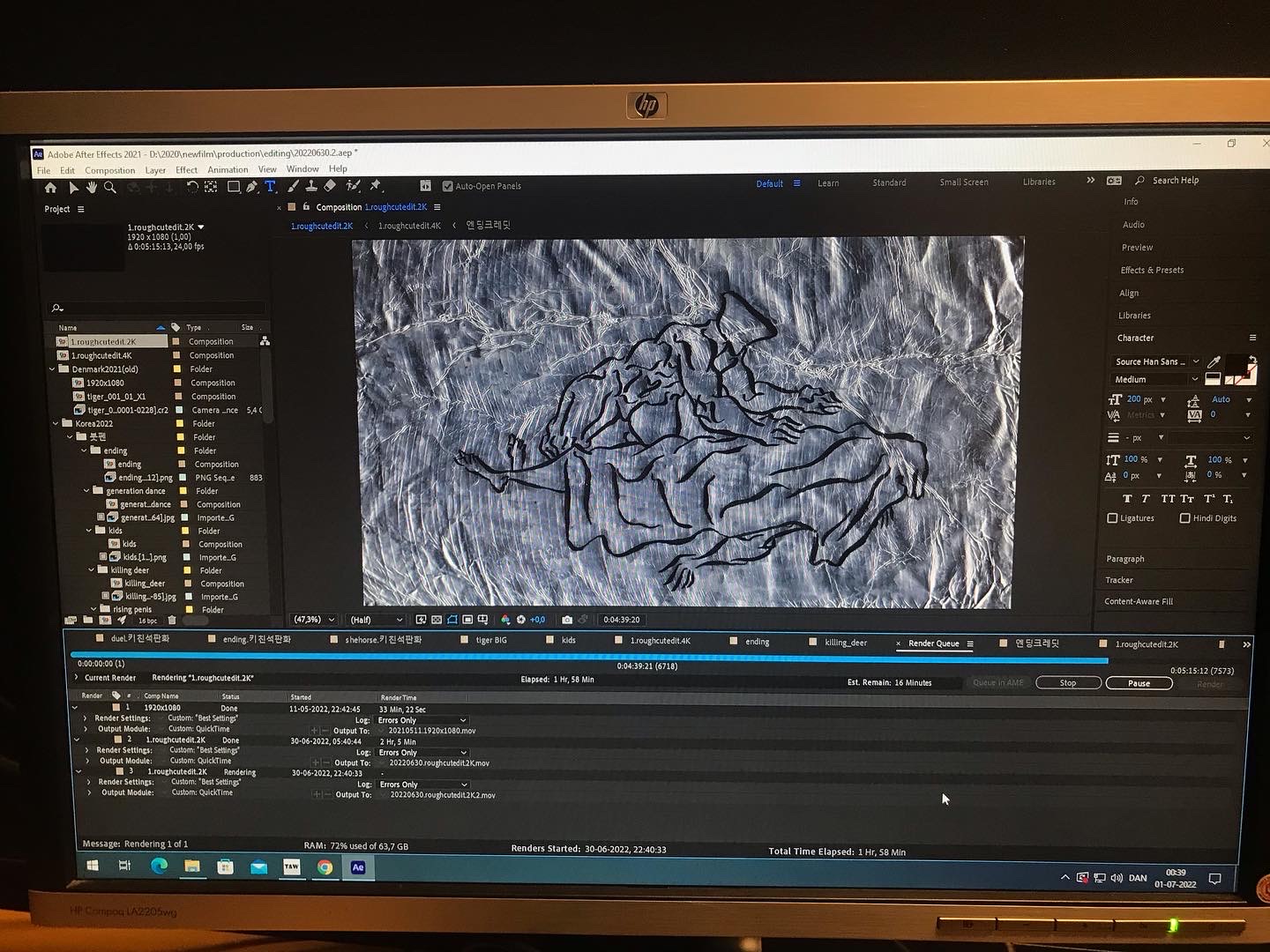Open the Source Han Sans font dropdown

tap(1156, 361)
